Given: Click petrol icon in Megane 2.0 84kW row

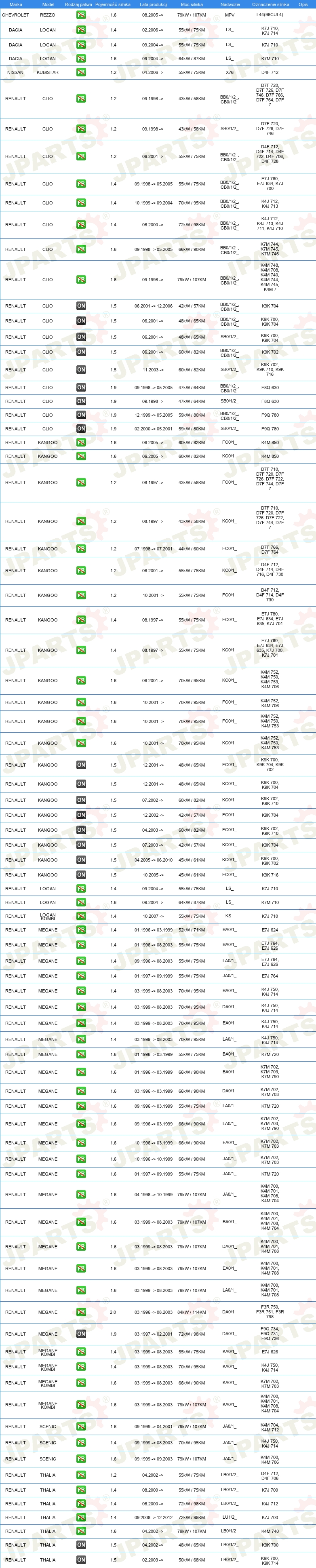Looking at the screenshot, I should click(81, 1312).
